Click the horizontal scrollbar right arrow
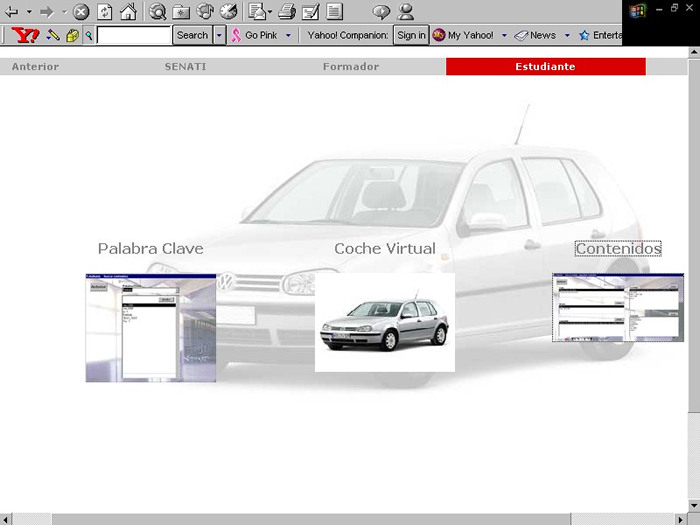700x525 pixels. (x=681, y=520)
